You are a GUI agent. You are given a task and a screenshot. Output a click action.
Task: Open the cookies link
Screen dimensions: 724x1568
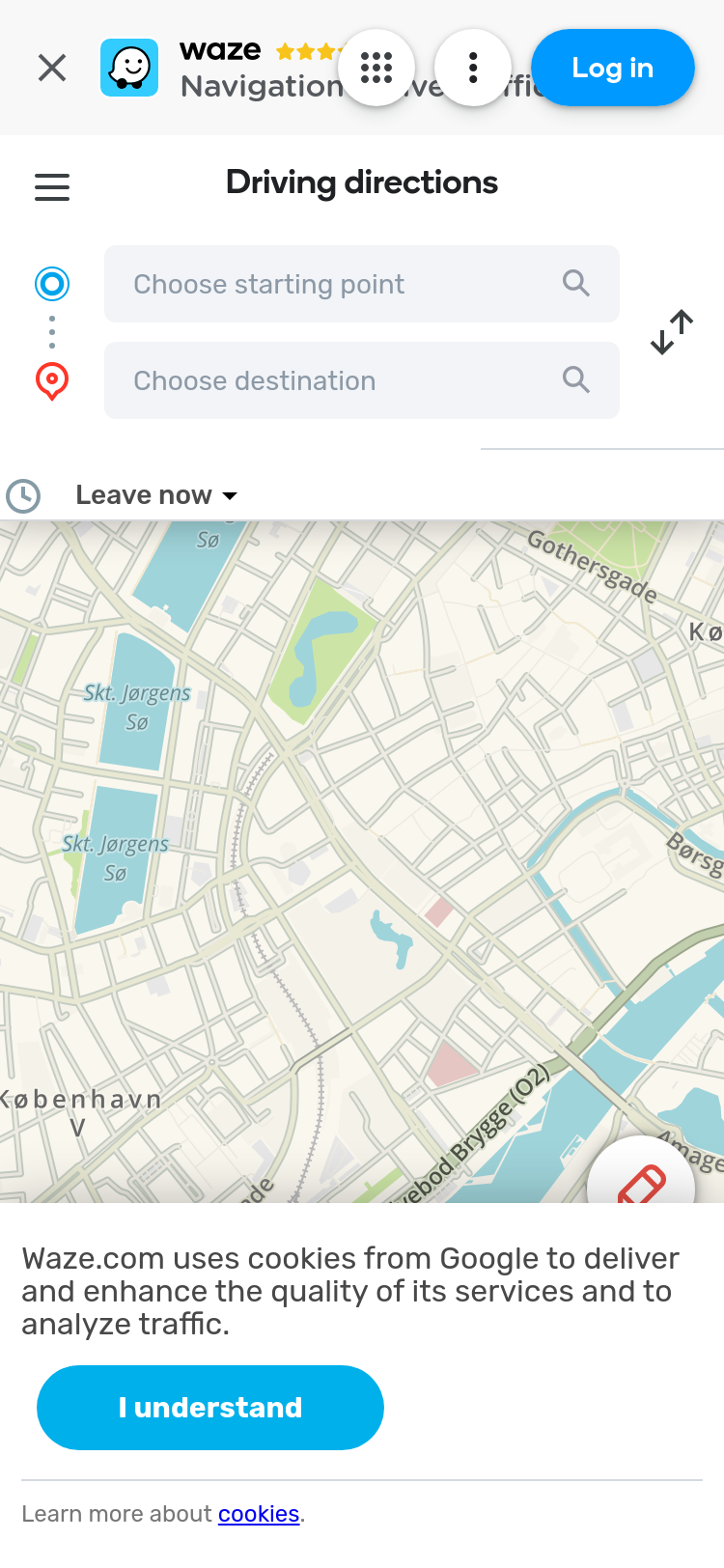click(x=259, y=1514)
